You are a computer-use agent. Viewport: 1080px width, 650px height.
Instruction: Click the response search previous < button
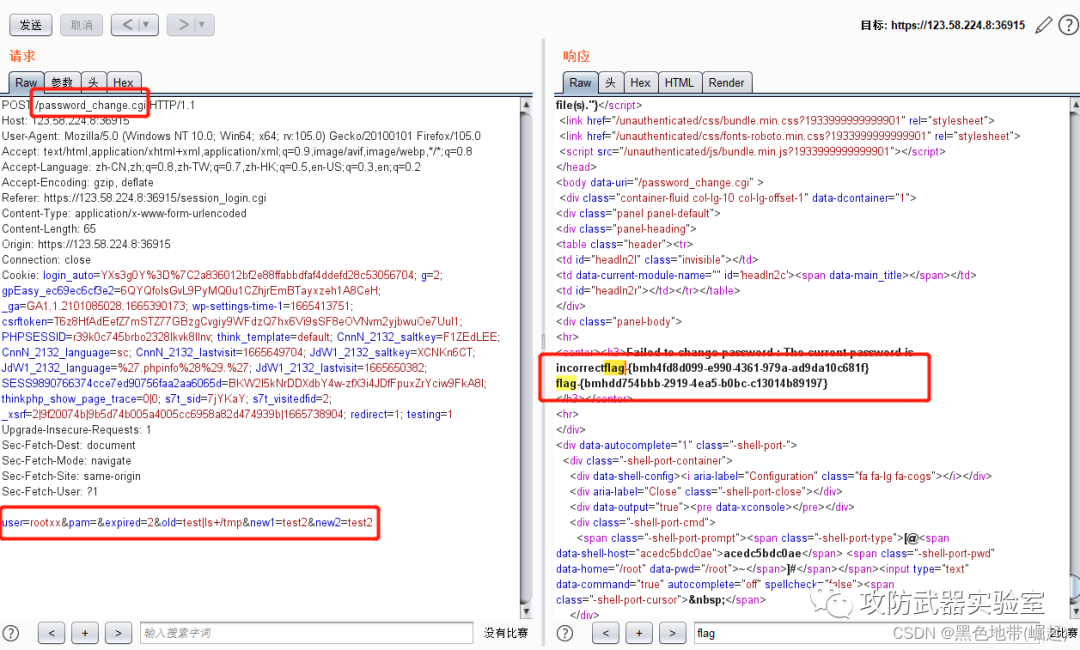coord(605,633)
